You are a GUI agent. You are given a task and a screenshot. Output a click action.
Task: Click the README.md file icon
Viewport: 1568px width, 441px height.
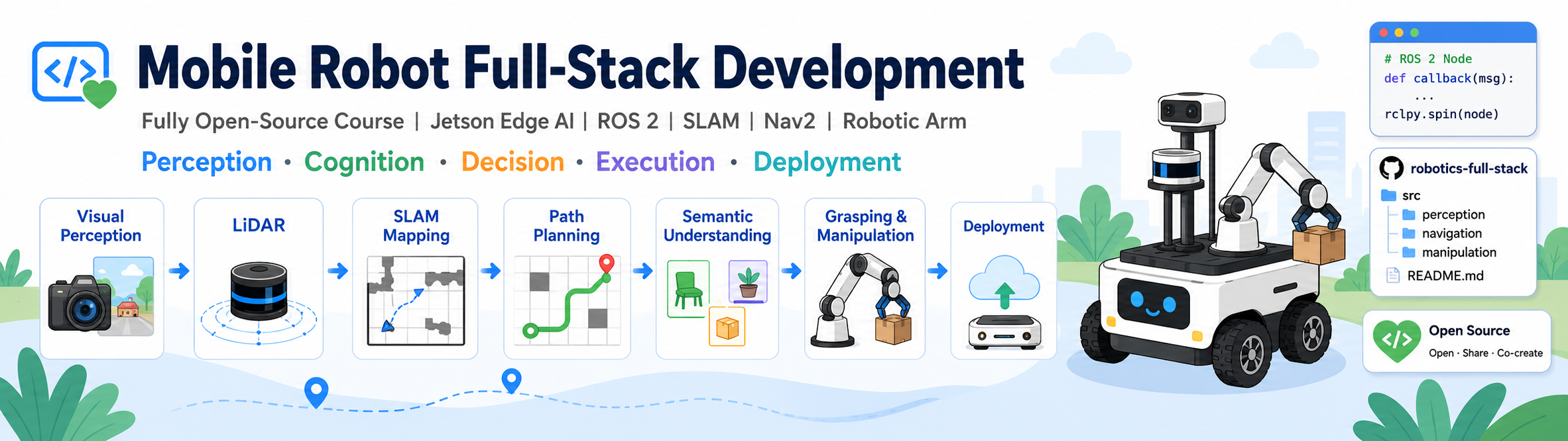(1392, 275)
